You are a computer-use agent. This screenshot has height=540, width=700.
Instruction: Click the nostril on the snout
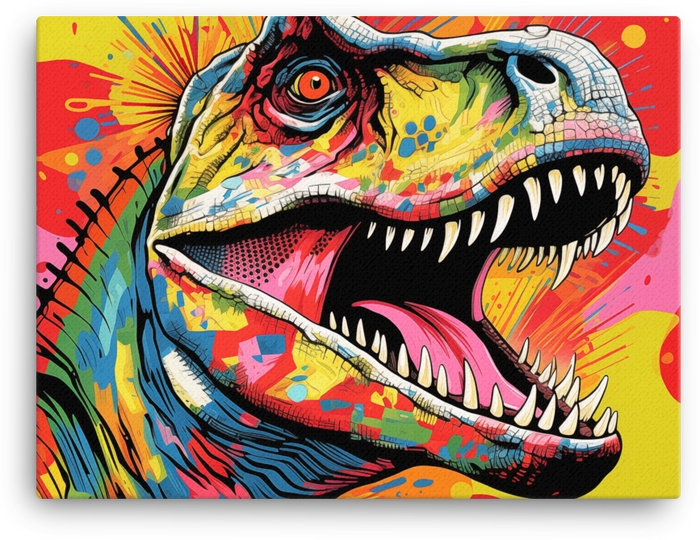coord(536,68)
